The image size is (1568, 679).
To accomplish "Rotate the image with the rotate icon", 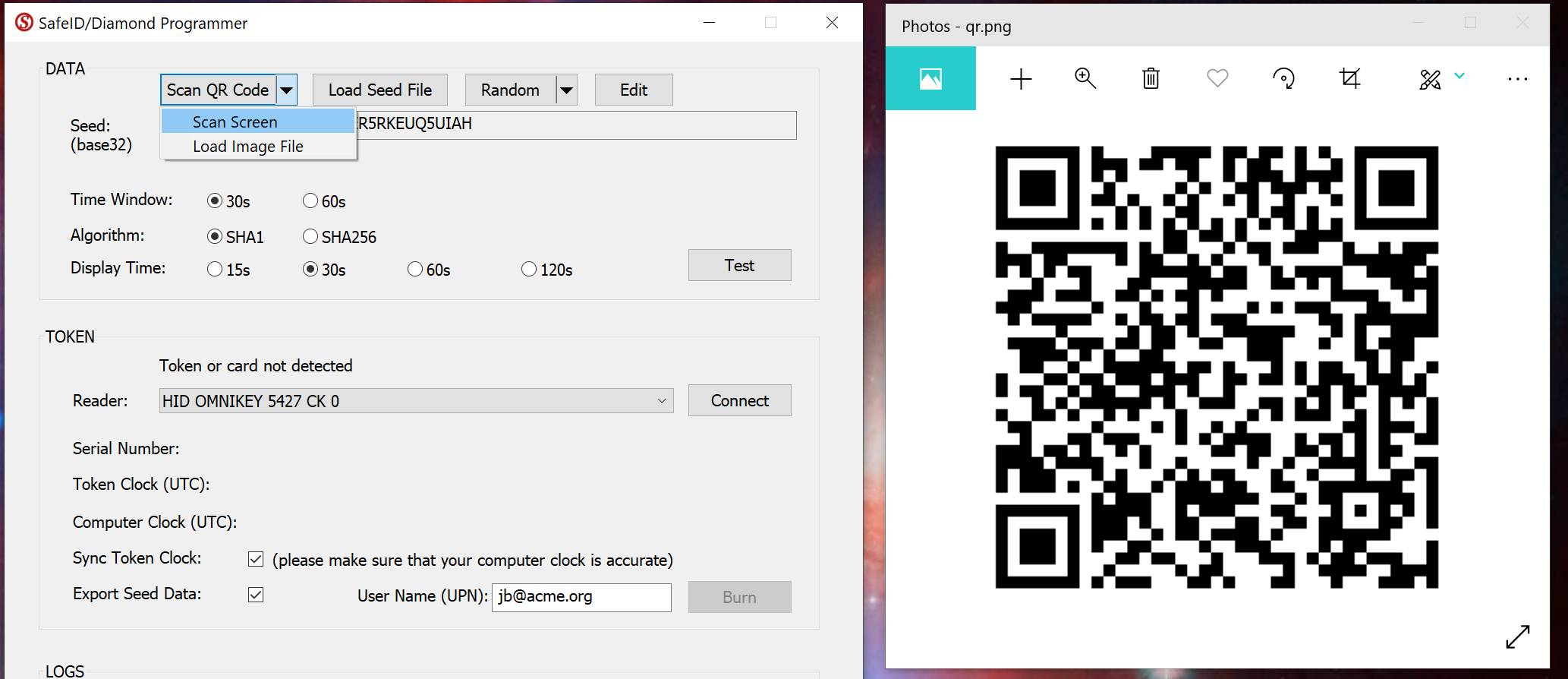I will (x=1283, y=79).
